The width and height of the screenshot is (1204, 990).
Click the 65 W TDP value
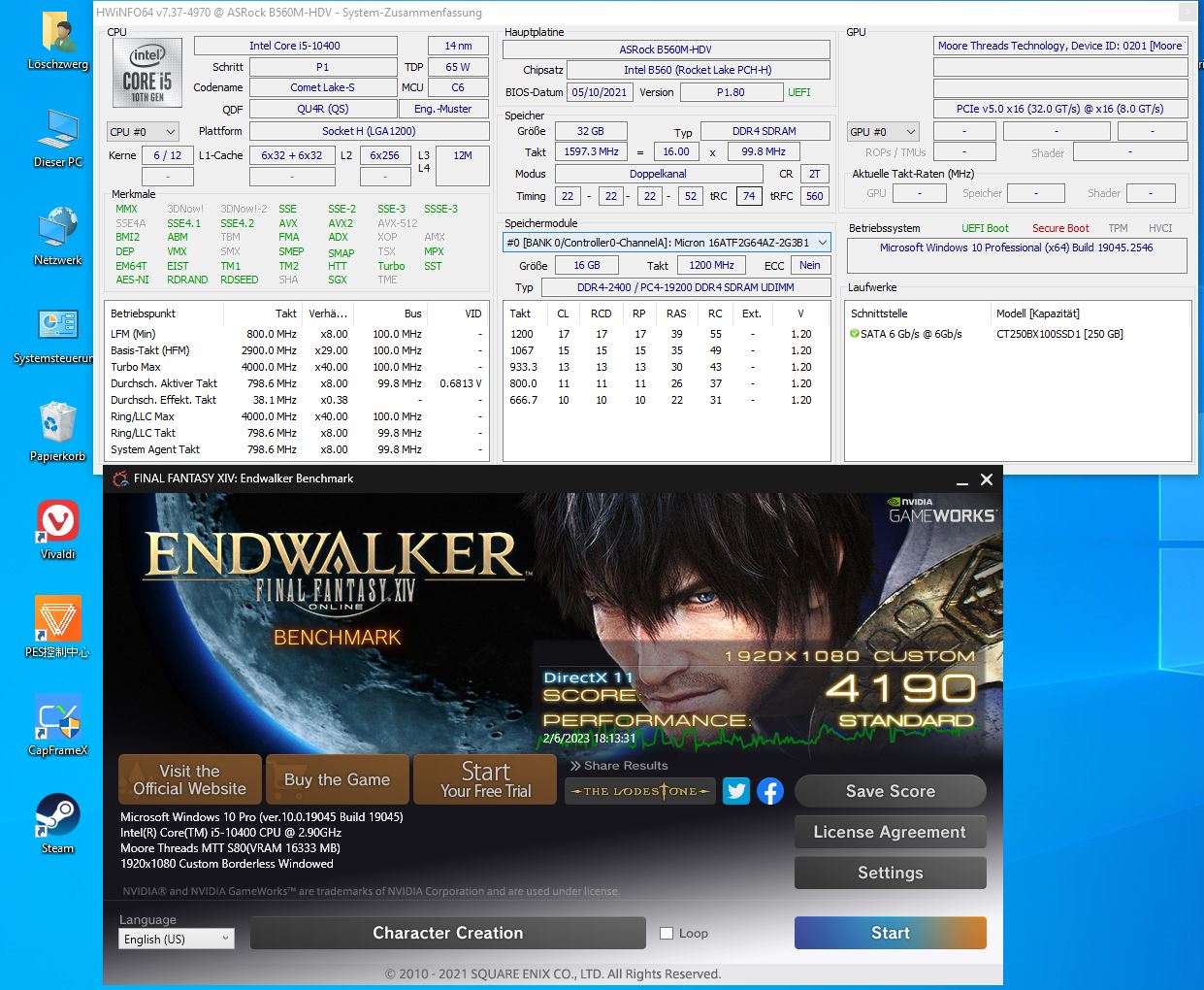(x=458, y=67)
